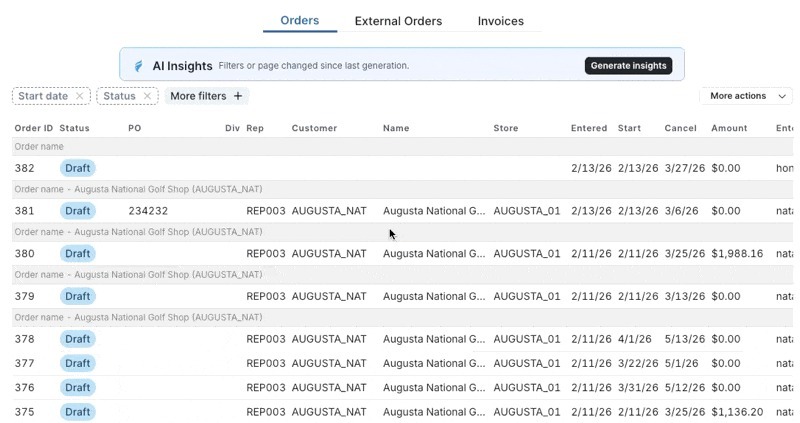
Task: Sort by the Amount column header
Action: [729, 128]
